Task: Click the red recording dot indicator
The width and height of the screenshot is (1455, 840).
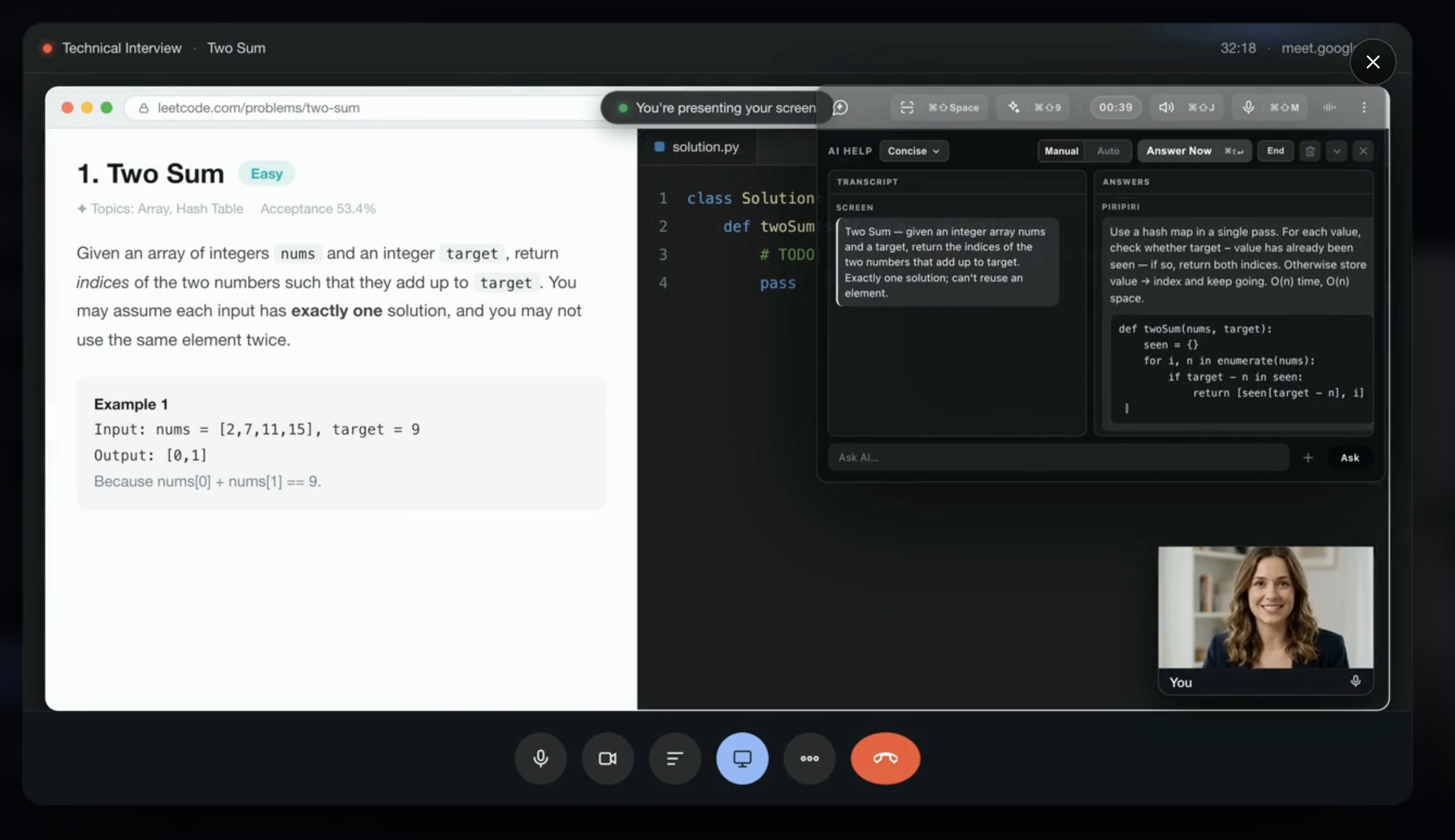Action: (x=47, y=48)
